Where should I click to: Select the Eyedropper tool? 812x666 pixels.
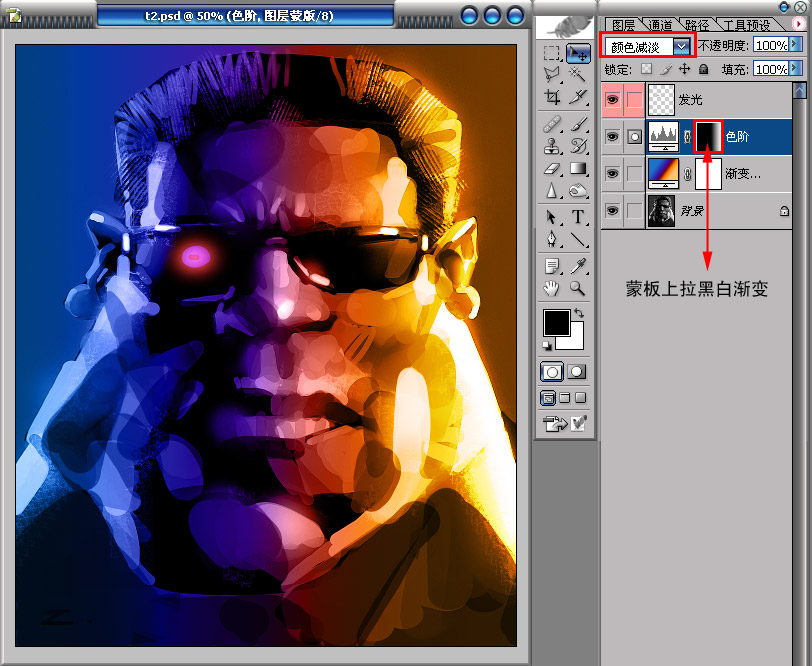(578, 266)
